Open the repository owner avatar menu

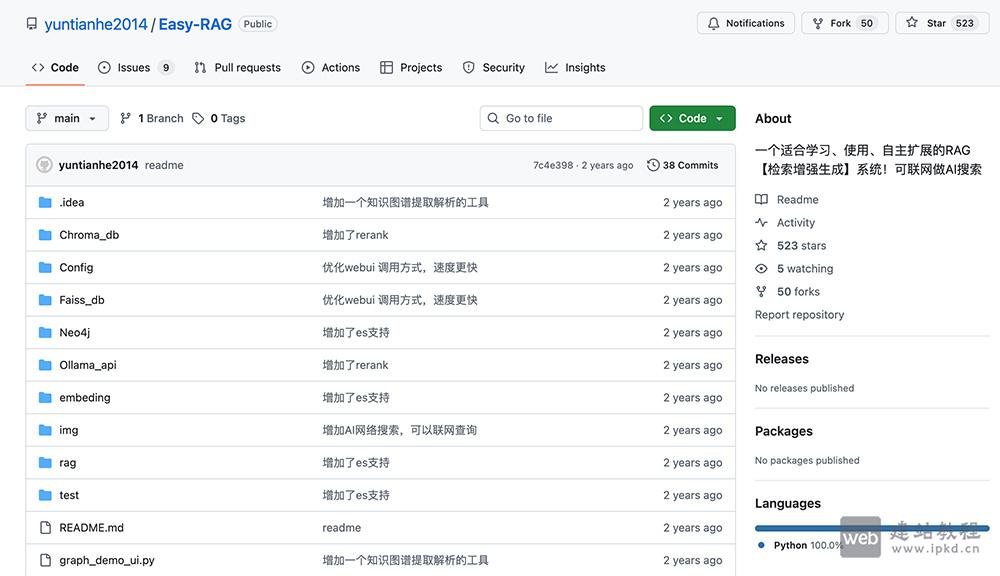[43, 164]
